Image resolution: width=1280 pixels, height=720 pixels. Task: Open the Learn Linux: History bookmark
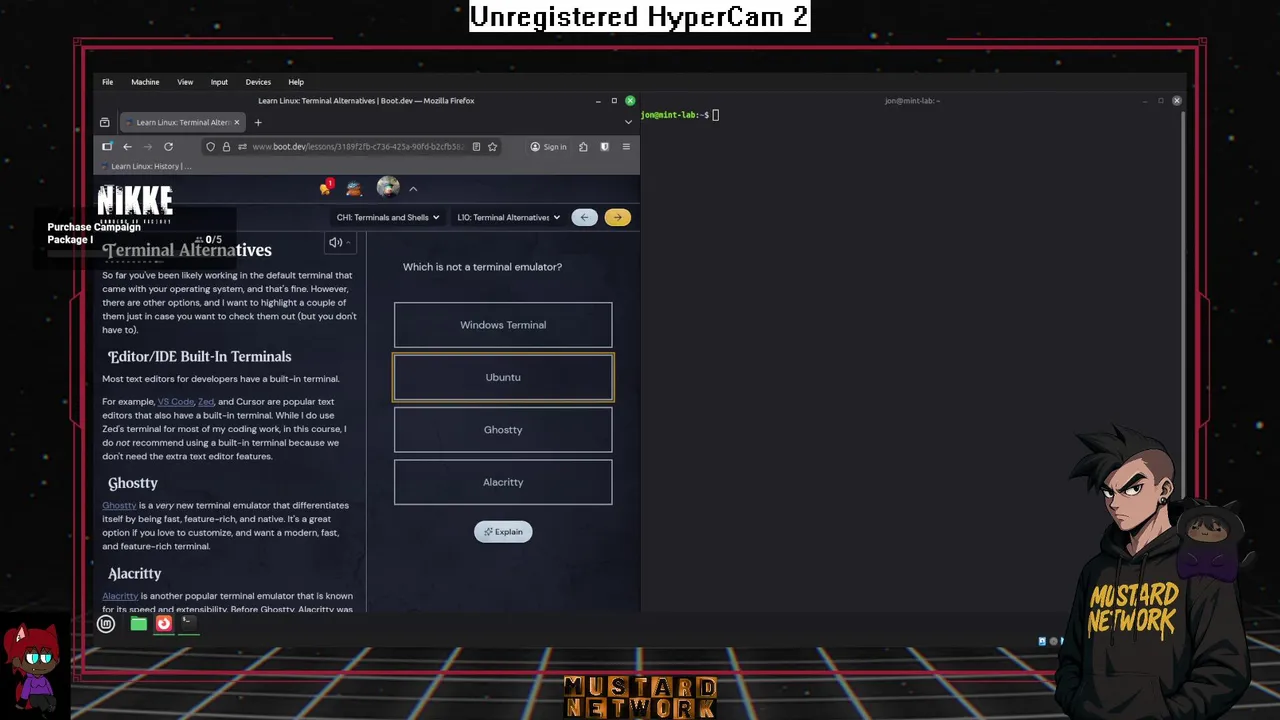click(x=147, y=166)
